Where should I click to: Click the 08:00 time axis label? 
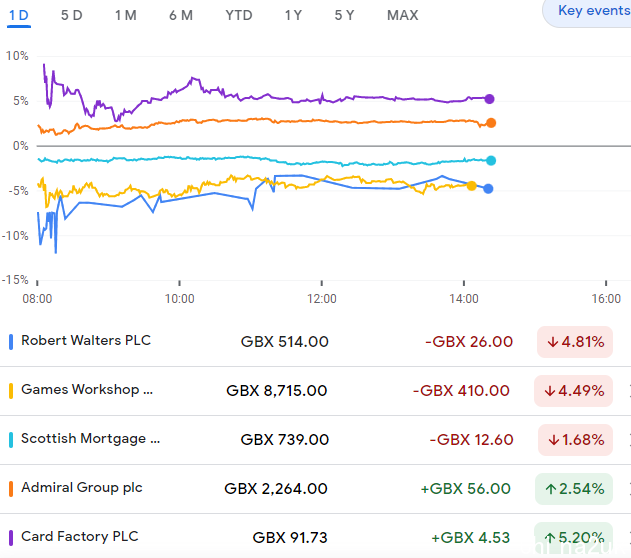pyautogui.click(x=37, y=299)
